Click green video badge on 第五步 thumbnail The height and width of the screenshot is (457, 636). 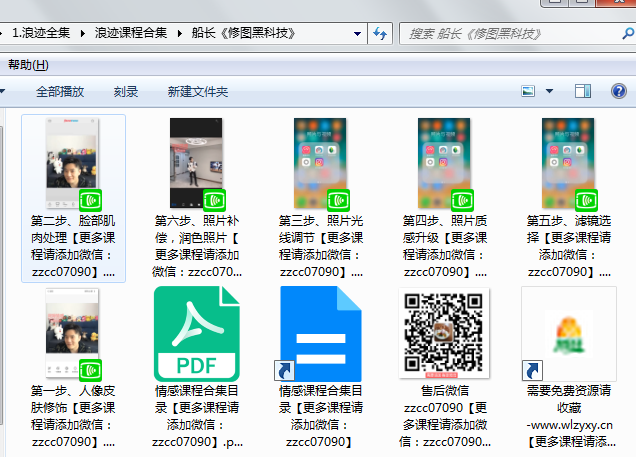[586, 200]
